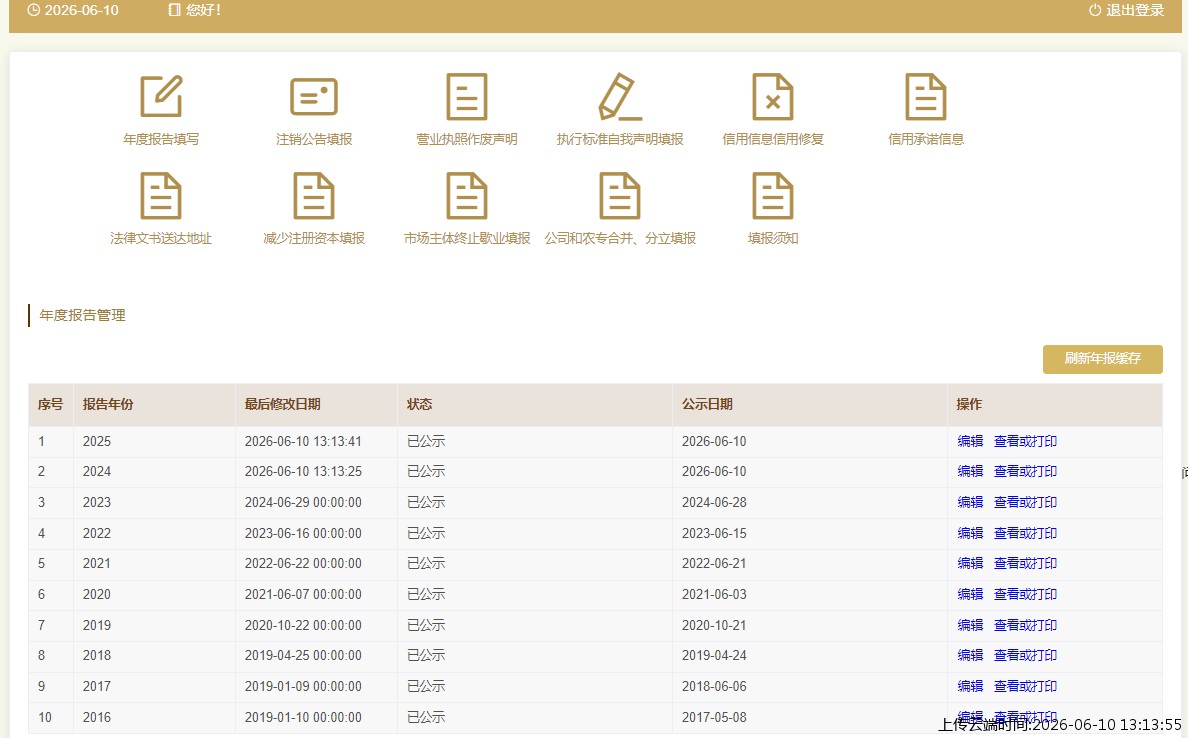Screen dimensions: 1188x738
Task: Open 减少注册资本填报 icon
Action: [314, 195]
